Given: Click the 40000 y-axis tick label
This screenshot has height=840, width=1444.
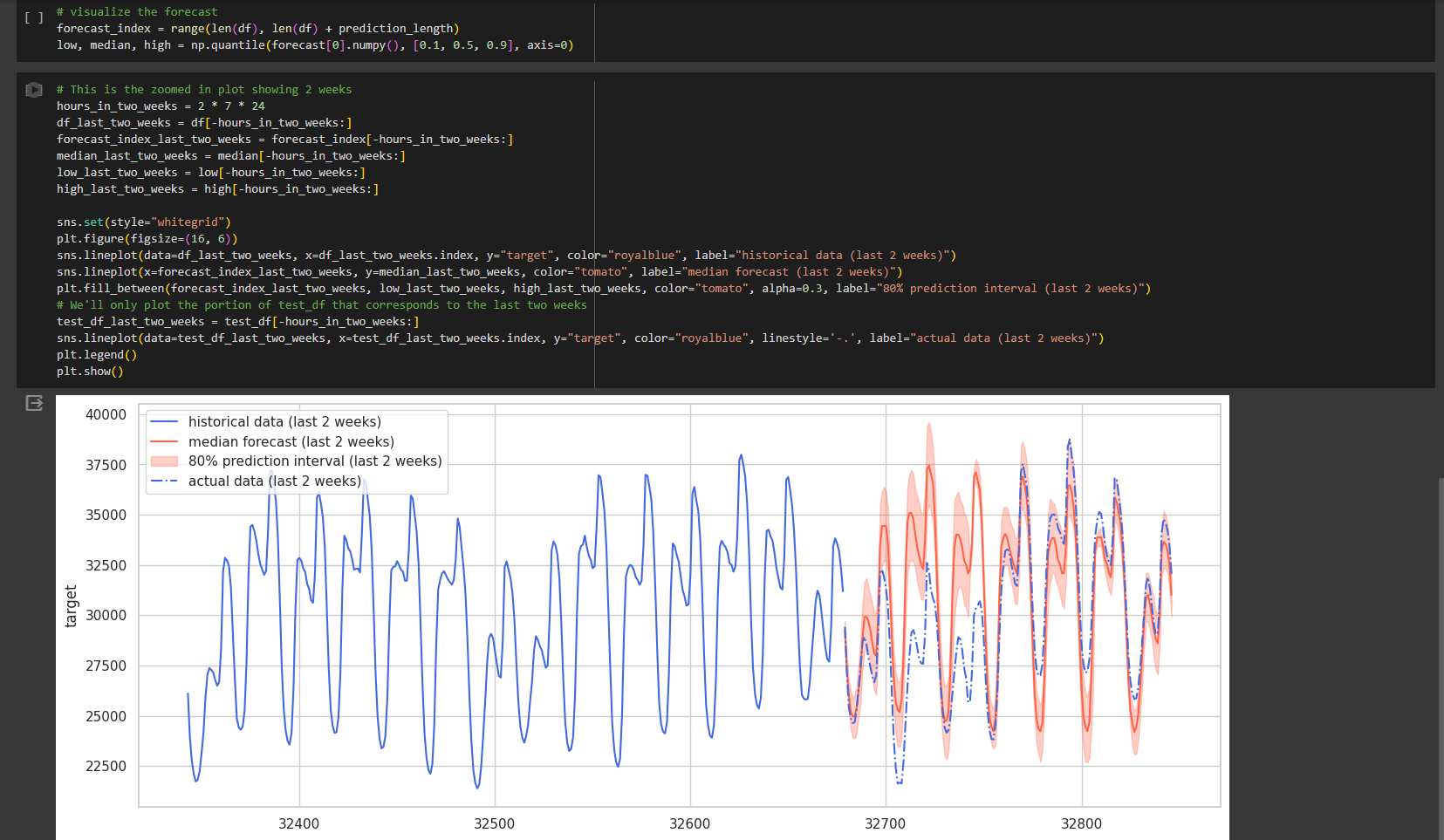Looking at the screenshot, I should 106,414.
